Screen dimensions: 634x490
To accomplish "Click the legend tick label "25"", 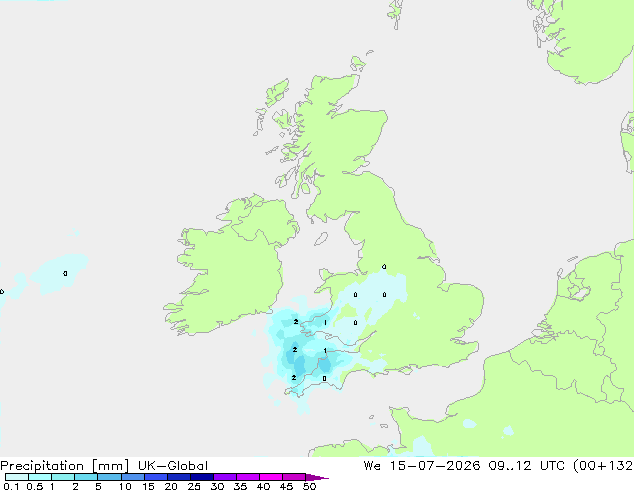I will (194, 486).
